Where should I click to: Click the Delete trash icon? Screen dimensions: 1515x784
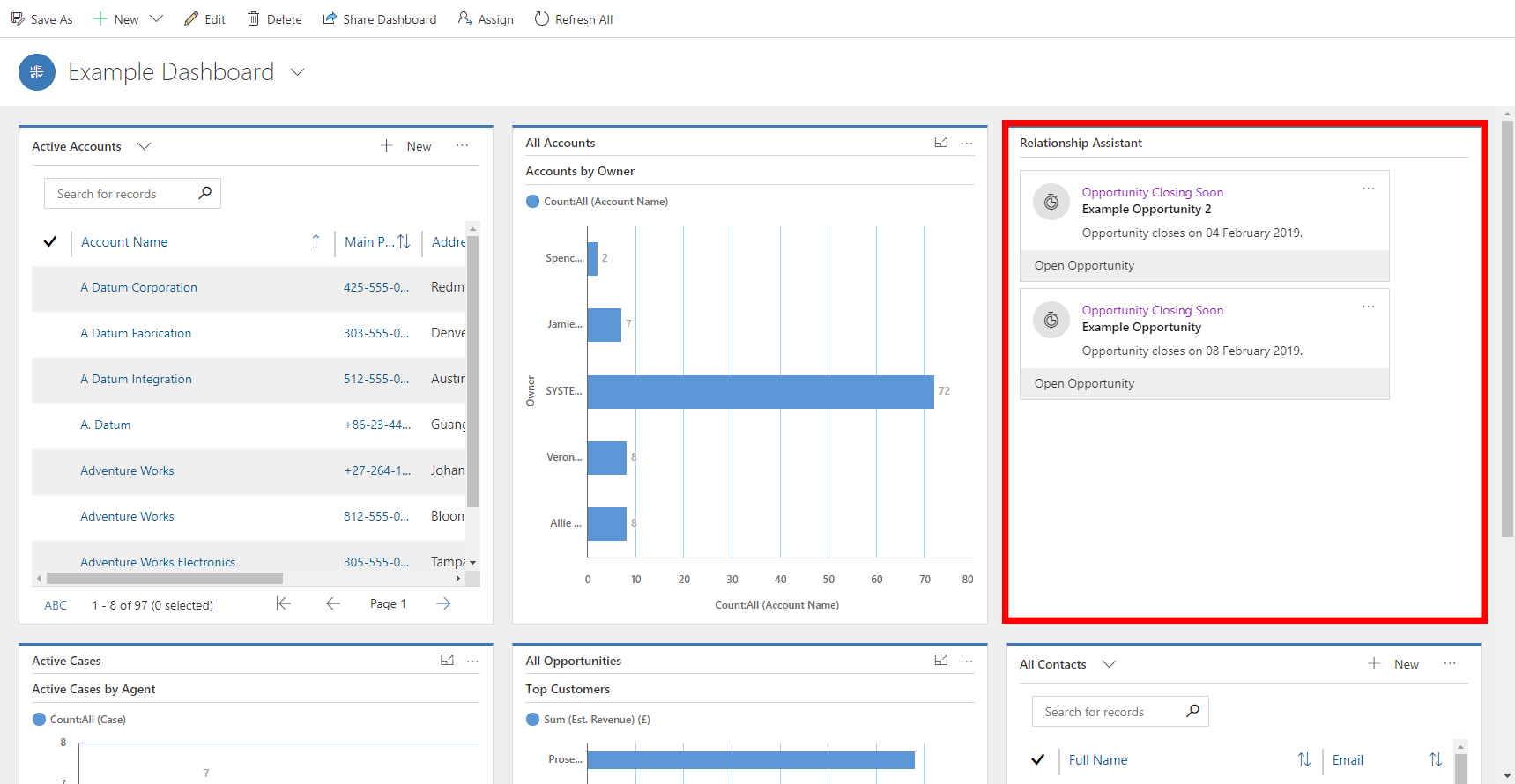tap(253, 18)
